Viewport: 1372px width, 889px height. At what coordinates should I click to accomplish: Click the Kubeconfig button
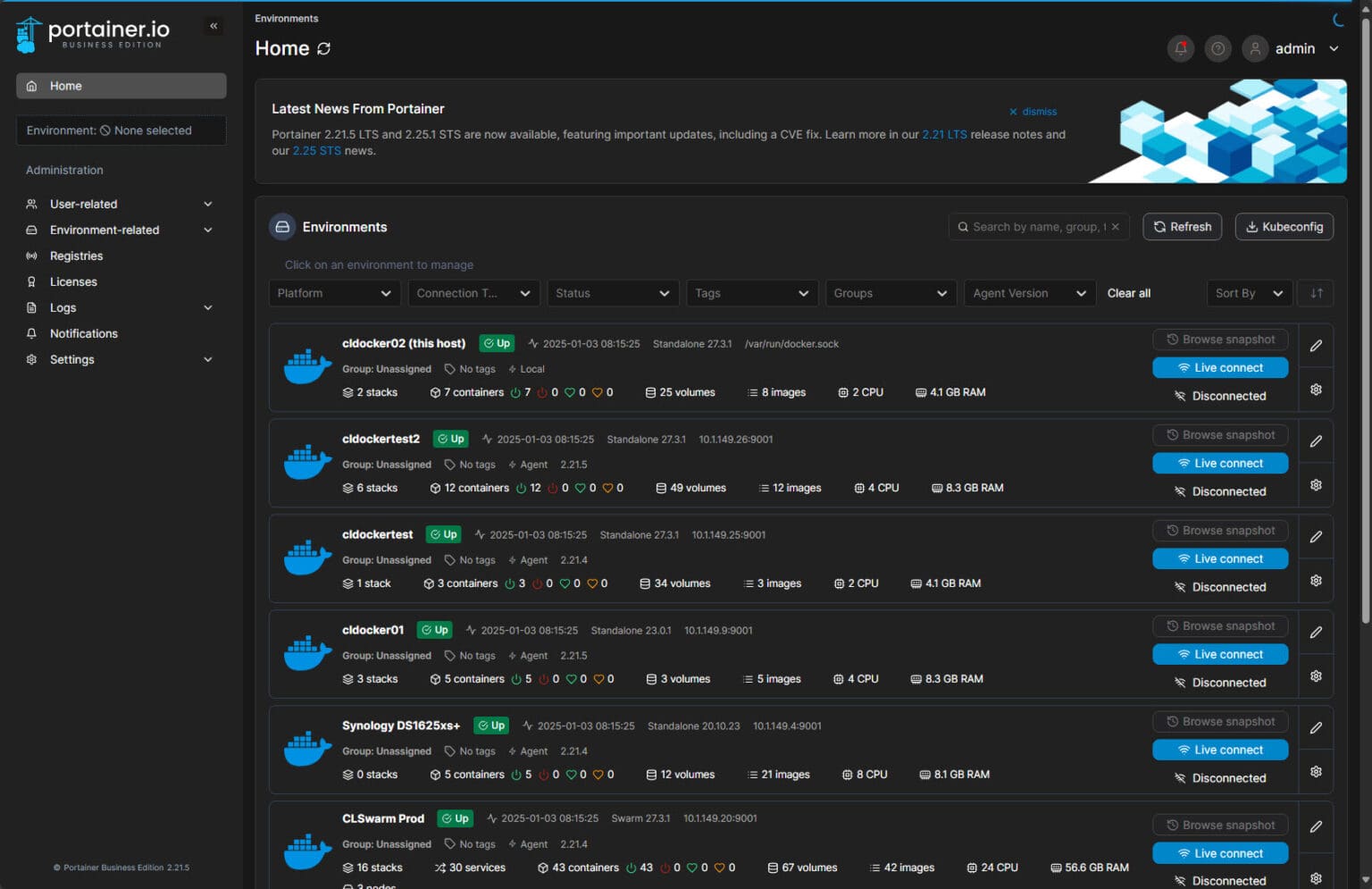point(1284,226)
